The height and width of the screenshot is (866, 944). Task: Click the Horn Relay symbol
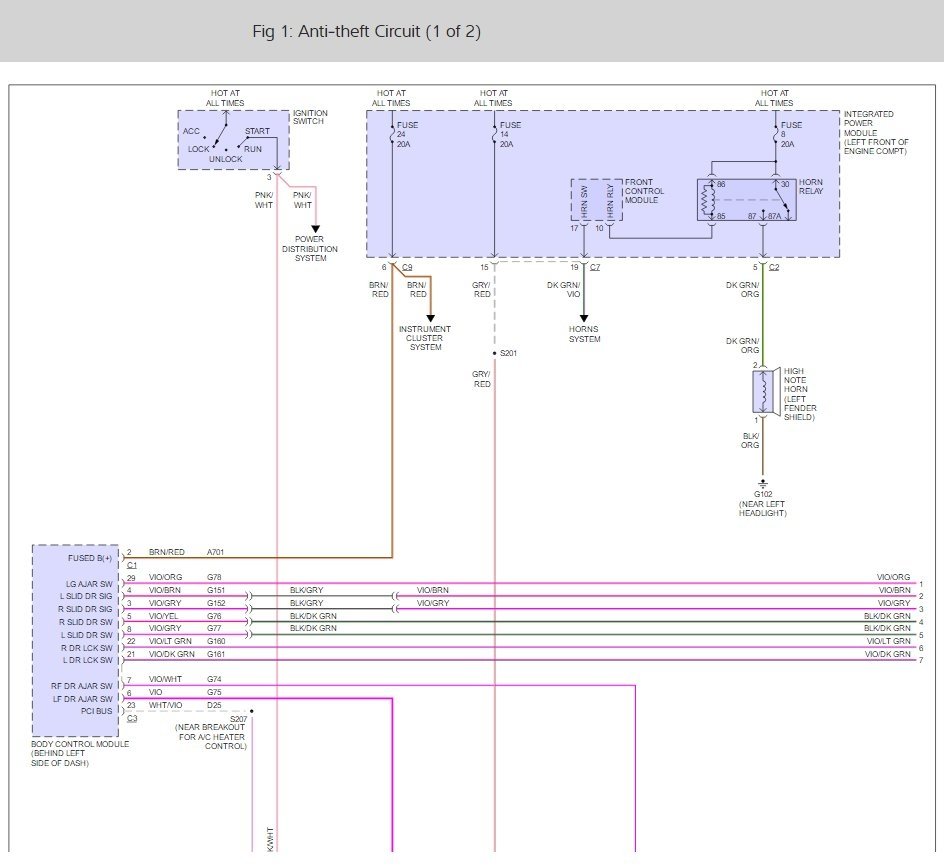tap(749, 199)
